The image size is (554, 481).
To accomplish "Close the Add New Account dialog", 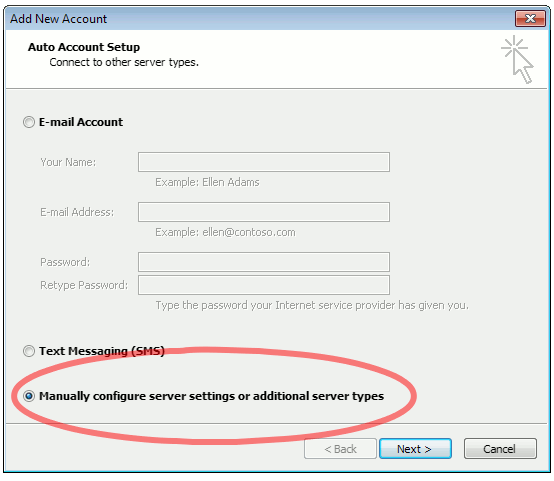I will (x=530, y=18).
